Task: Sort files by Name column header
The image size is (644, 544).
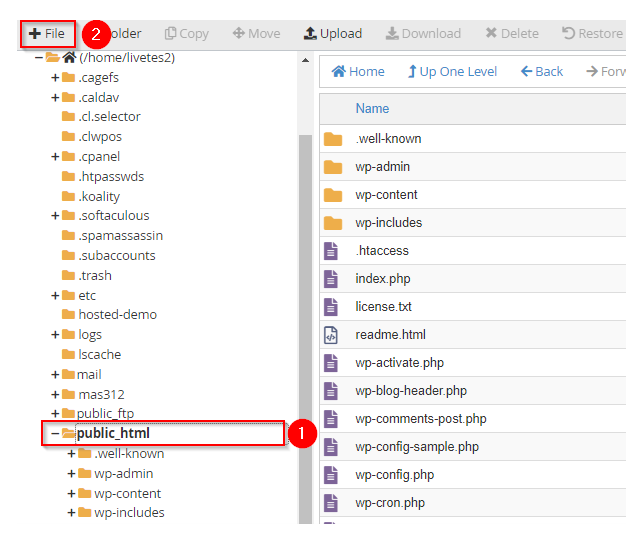Action: point(372,108)
